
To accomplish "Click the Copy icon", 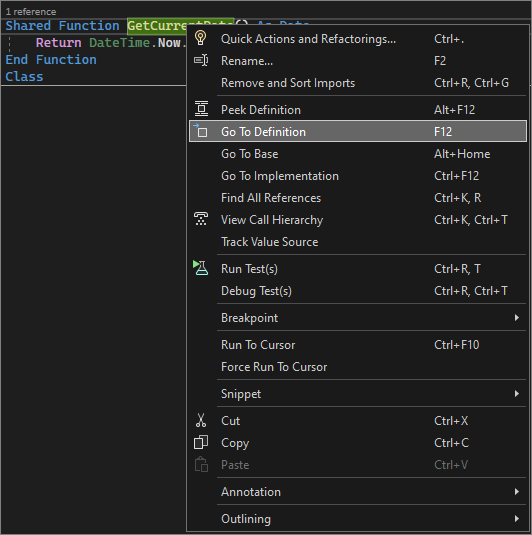I will pyautogui.click(x=201, y=442).
